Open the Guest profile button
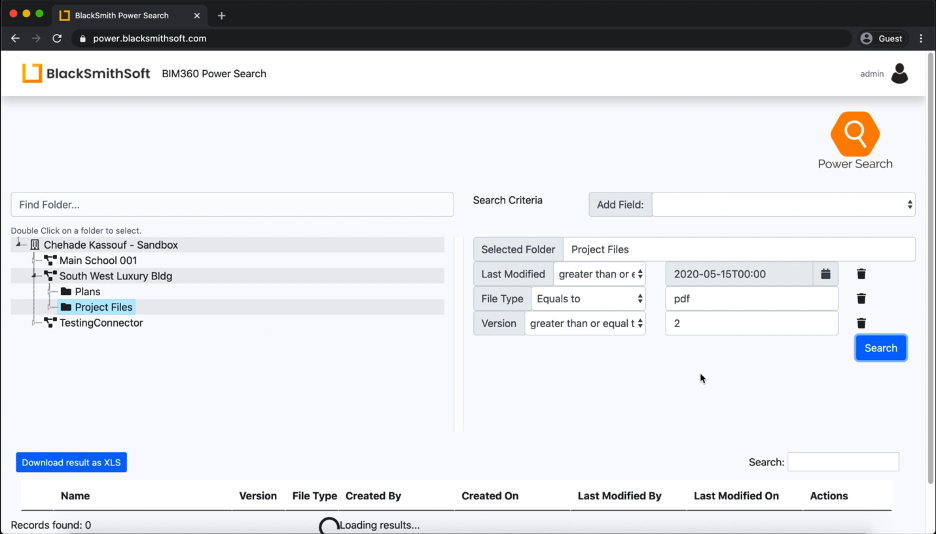Viewport: 936px width, 534px height. (882, 38)
